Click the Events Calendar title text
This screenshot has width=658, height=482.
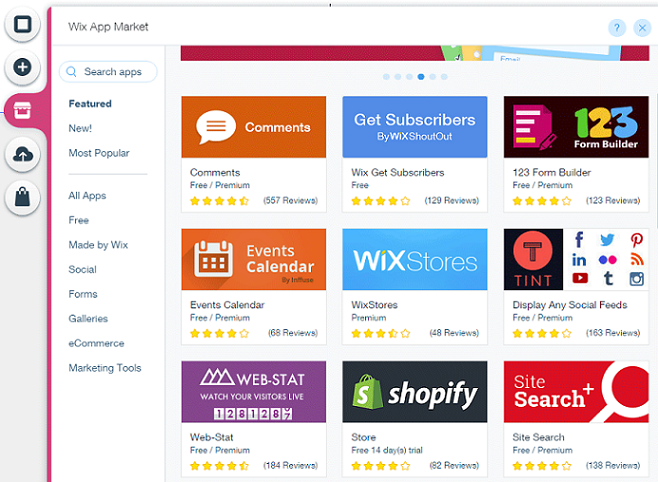coord(227,305)
